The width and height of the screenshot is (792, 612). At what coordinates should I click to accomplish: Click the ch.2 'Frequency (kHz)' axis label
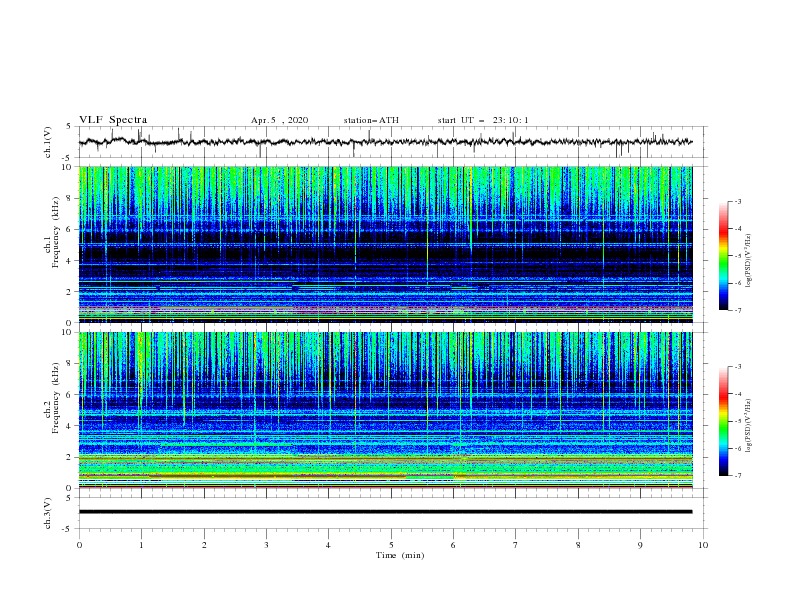(55, 398)
